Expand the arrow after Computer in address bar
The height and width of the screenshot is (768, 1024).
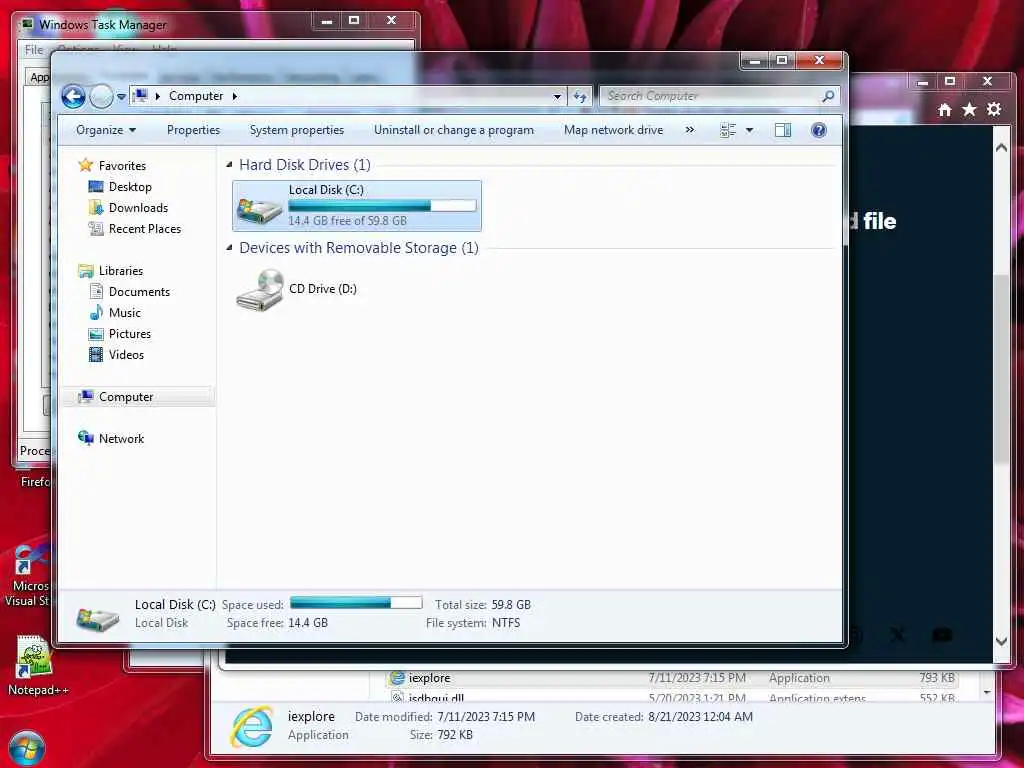pos(235,96)
